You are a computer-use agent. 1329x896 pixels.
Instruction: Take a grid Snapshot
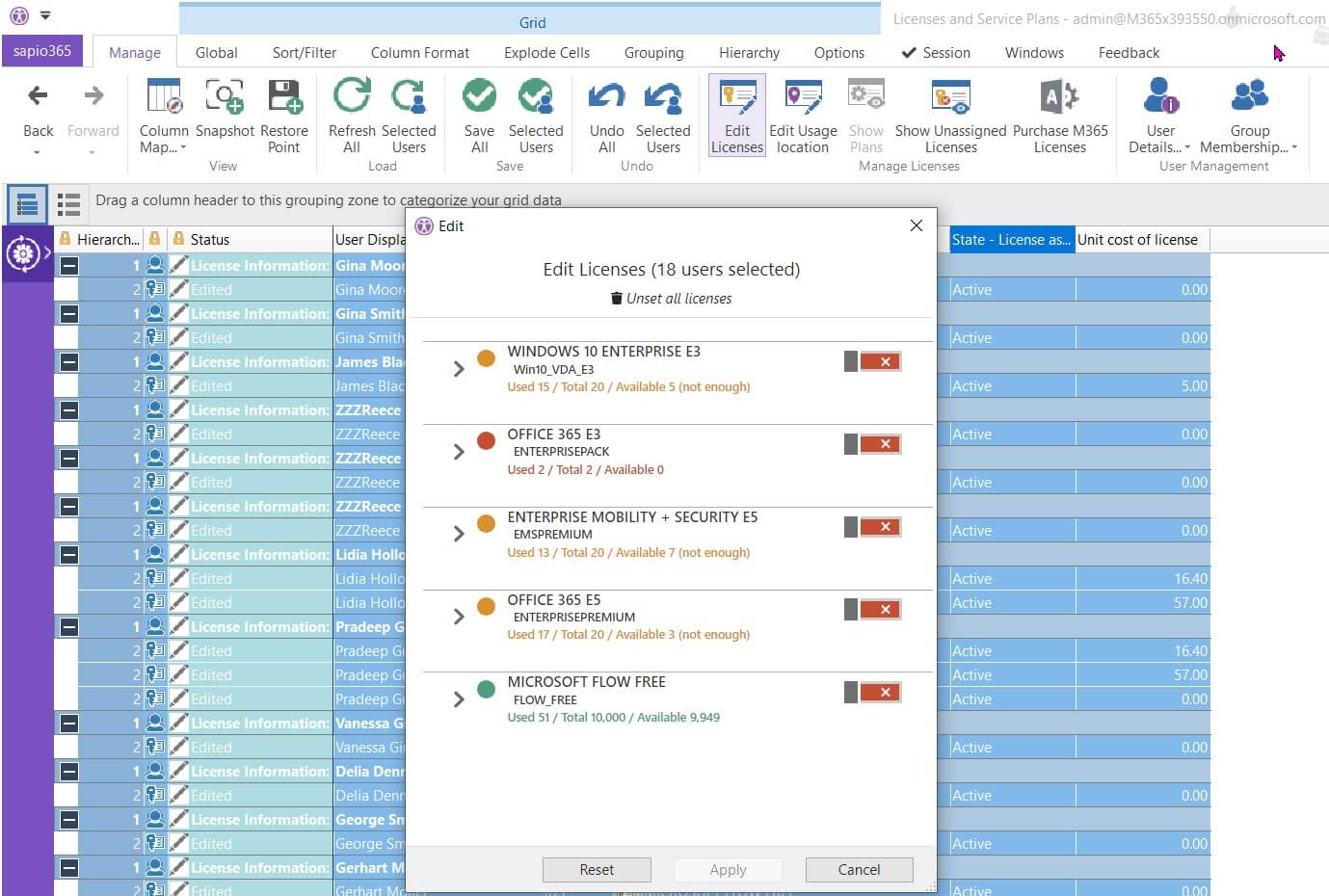point(225,108)
